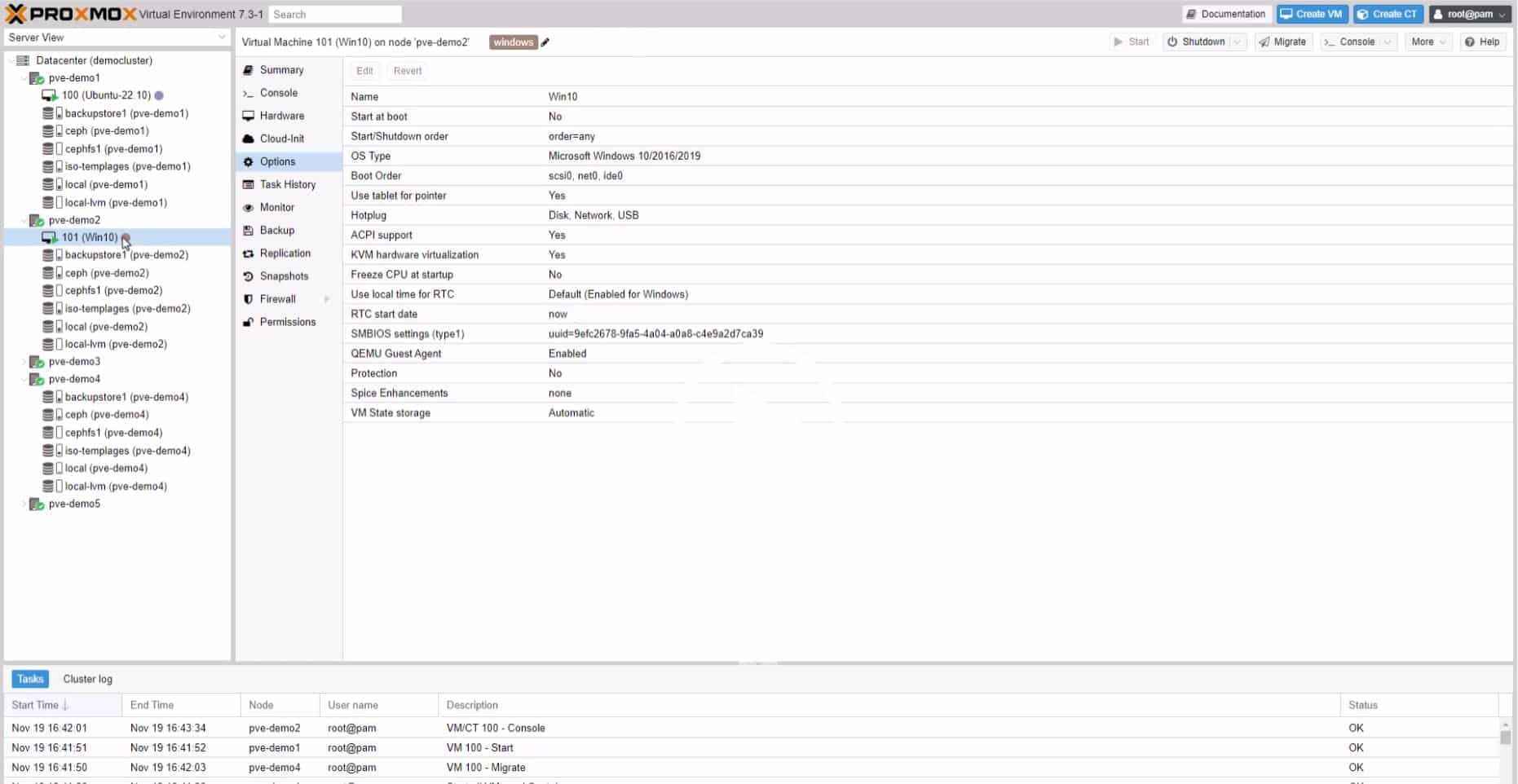
Task: Expand the Firewall submenu arrow
Action: tap(327, 299)
